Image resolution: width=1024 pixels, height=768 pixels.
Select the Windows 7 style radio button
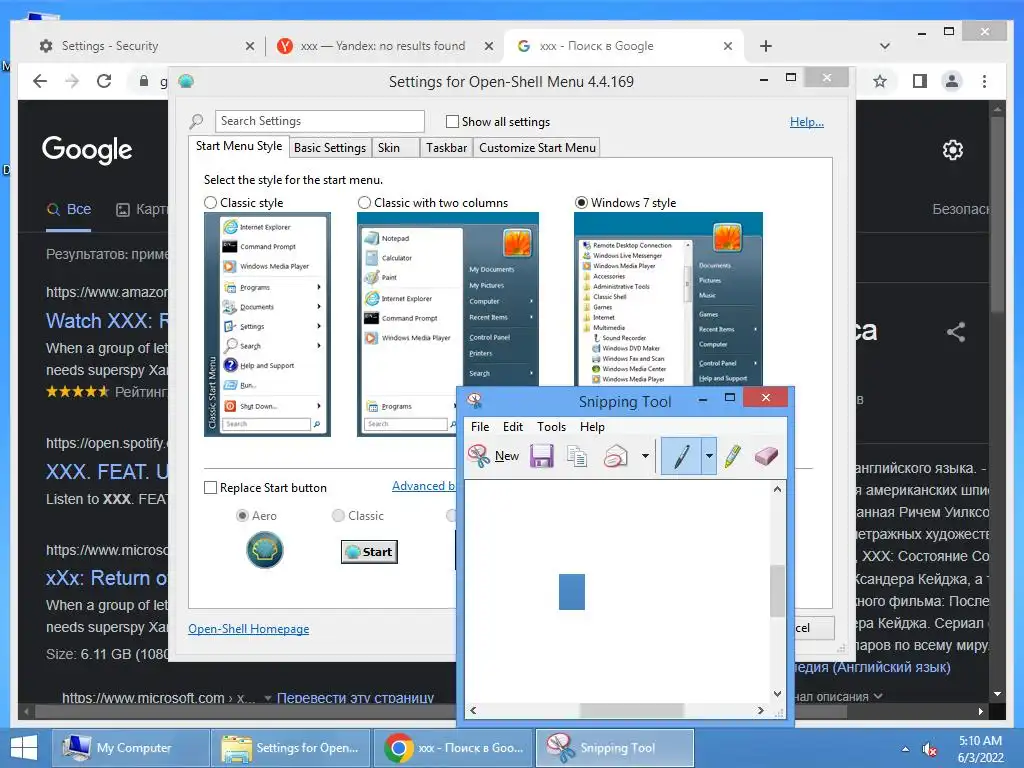pos(581,203)
